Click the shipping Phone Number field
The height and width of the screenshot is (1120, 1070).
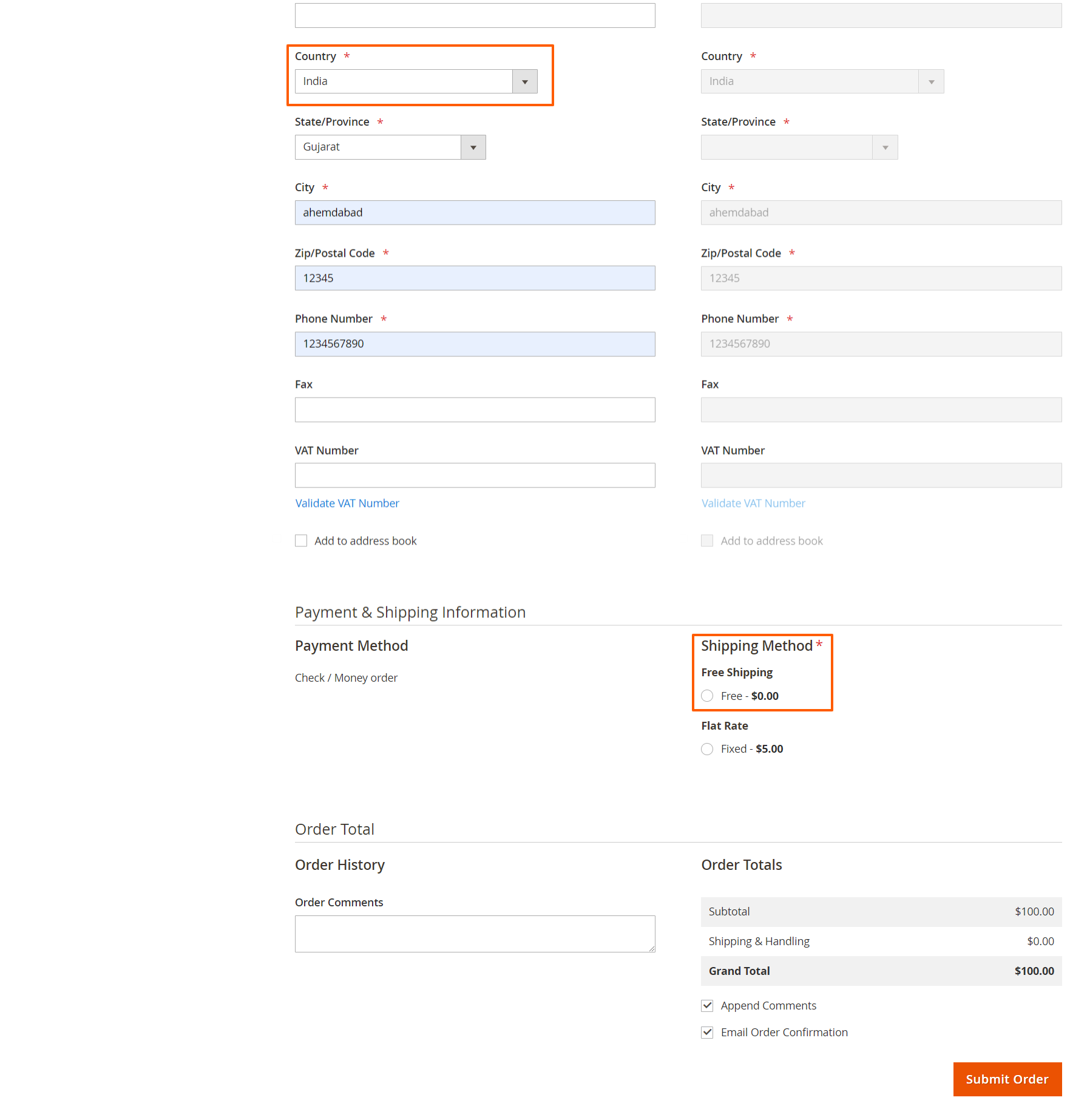point(881,344)
